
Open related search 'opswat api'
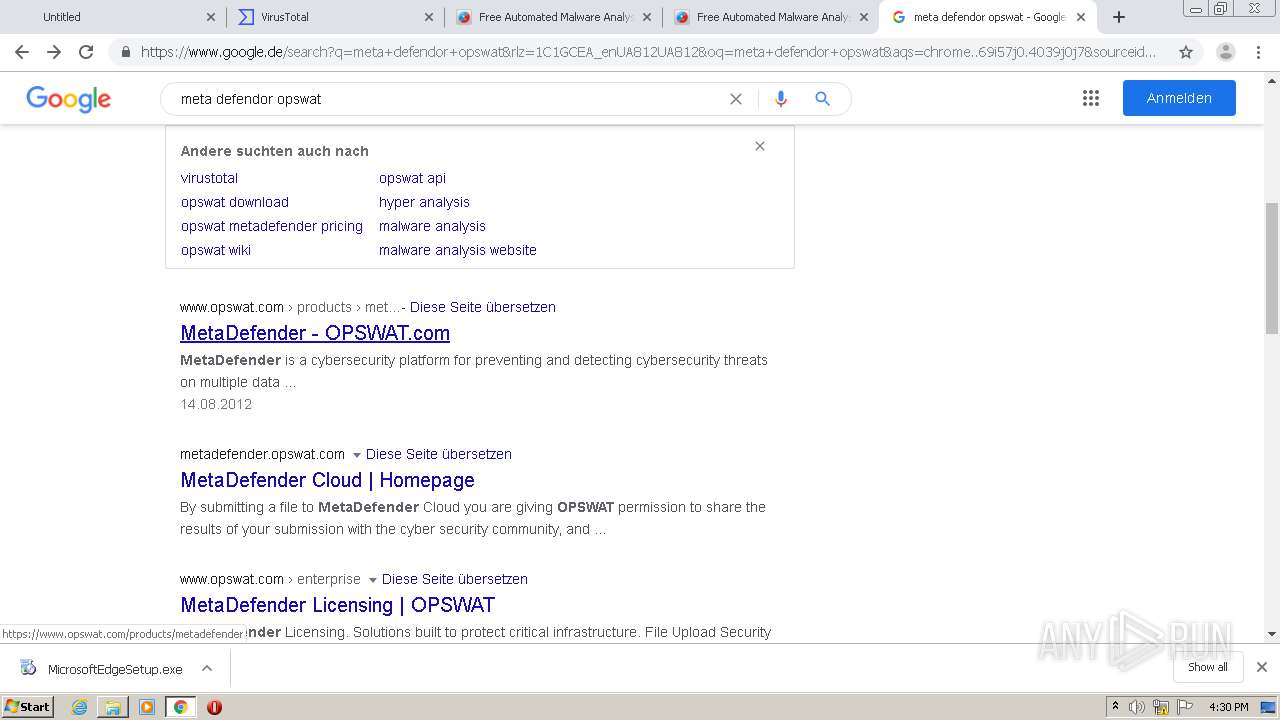[412, 178]
